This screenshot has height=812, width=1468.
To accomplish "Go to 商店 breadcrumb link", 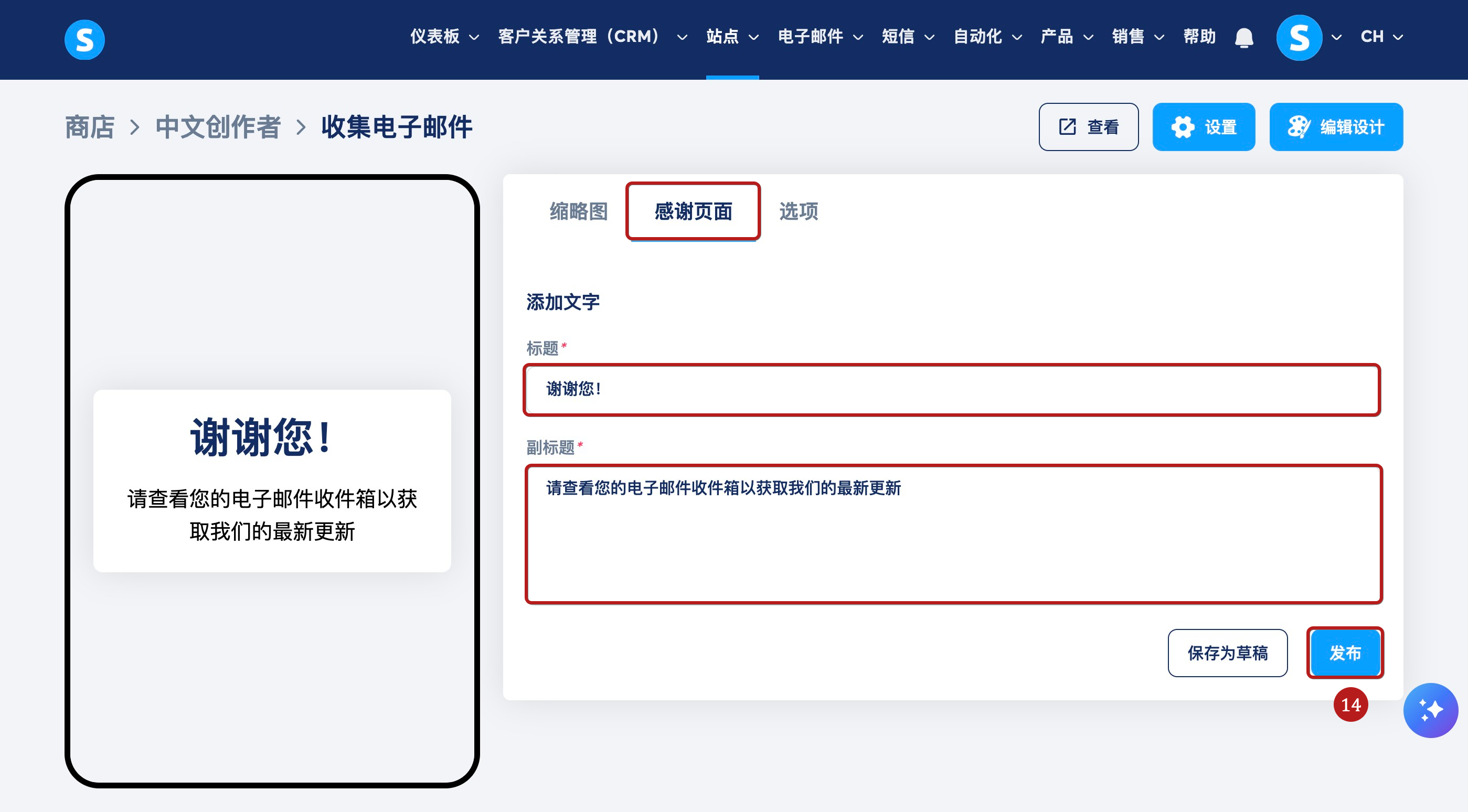I will pos(90,126).
